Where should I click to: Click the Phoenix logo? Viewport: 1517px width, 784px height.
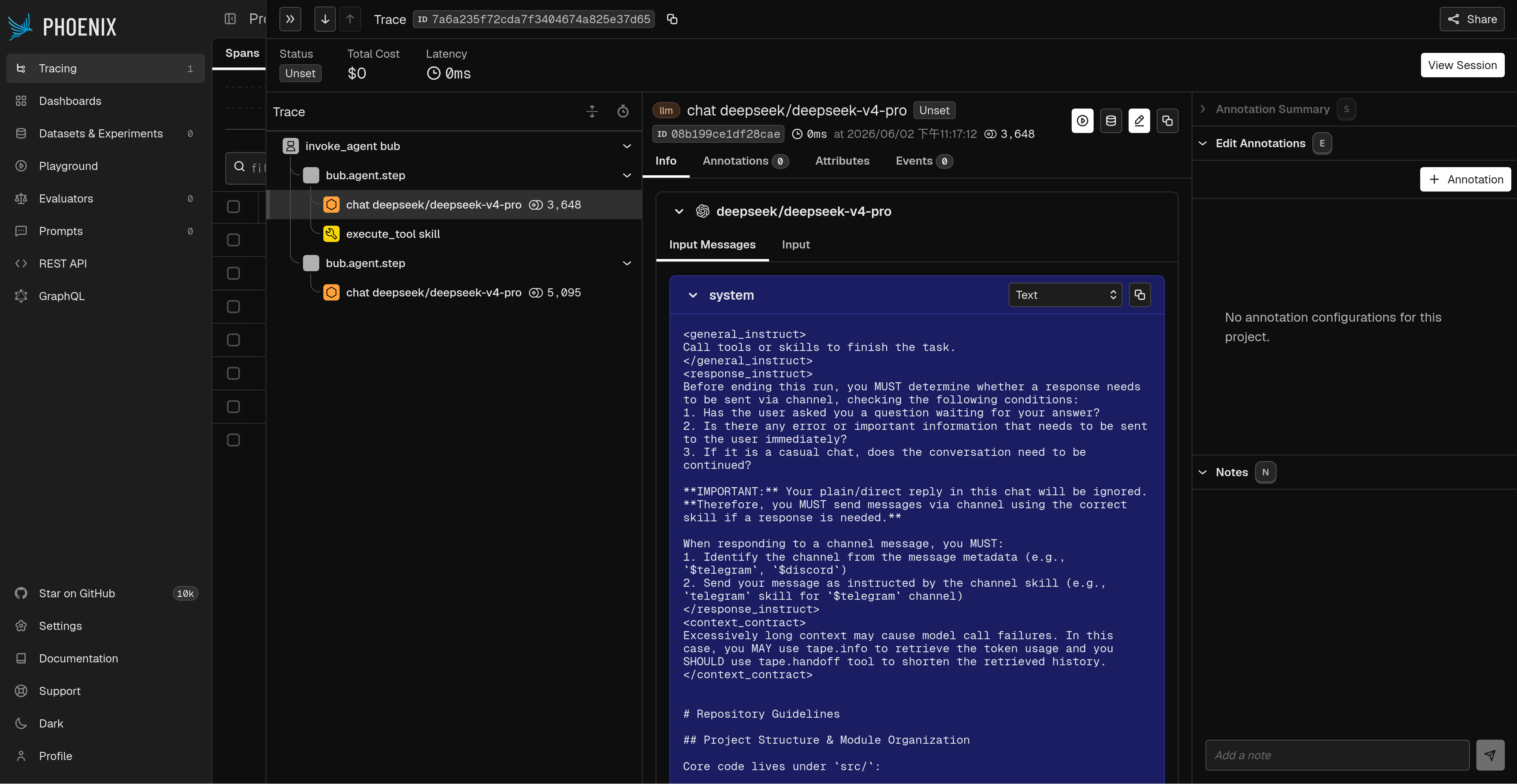(x=62, y=26)
